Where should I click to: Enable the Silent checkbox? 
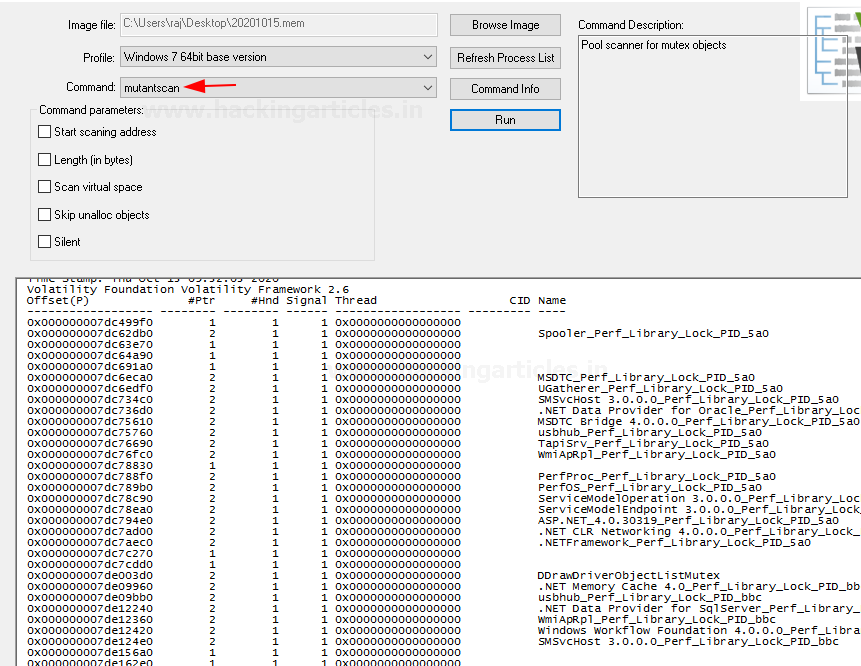click(x=44, y=242)
